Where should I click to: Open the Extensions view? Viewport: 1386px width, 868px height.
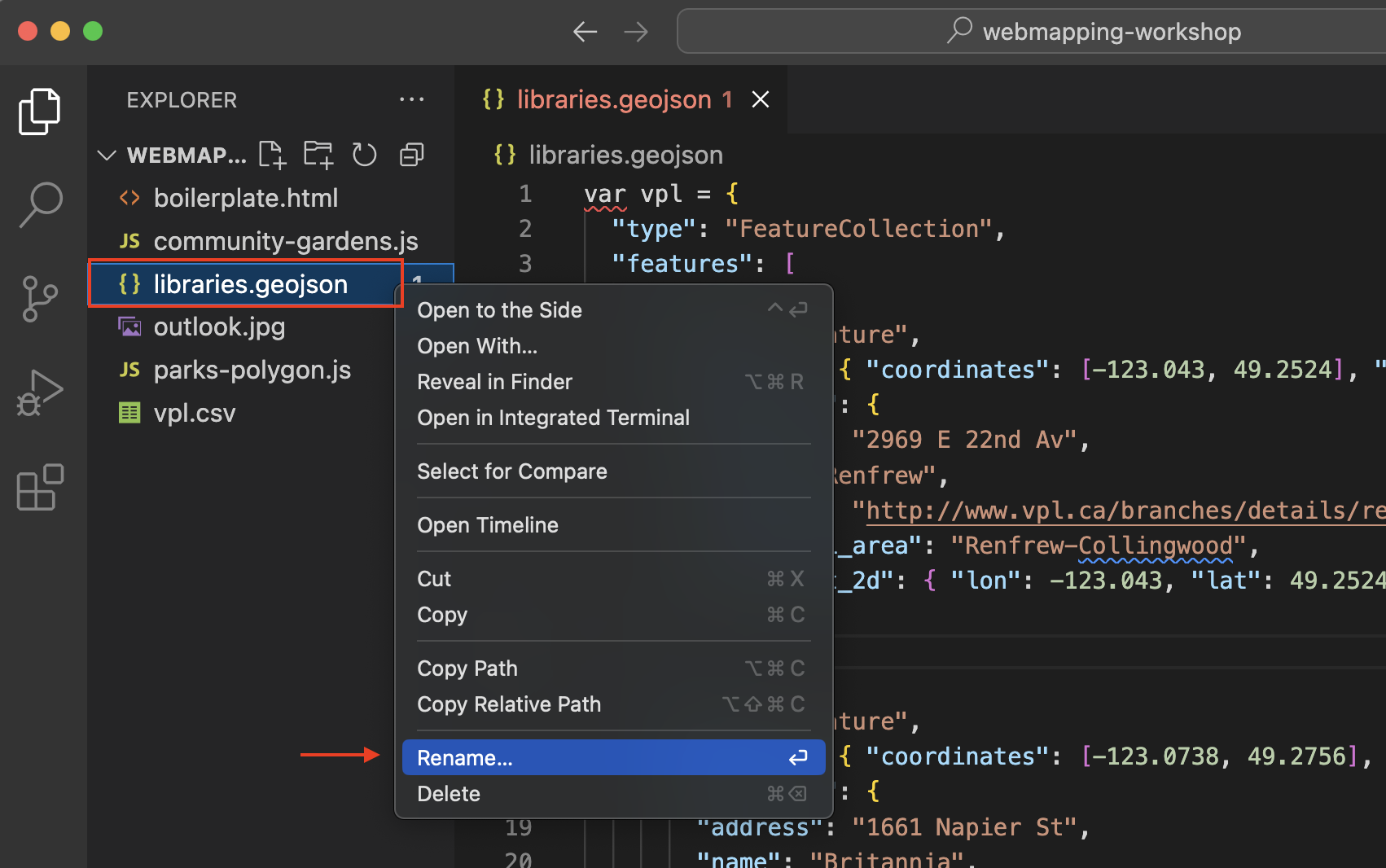40,487
